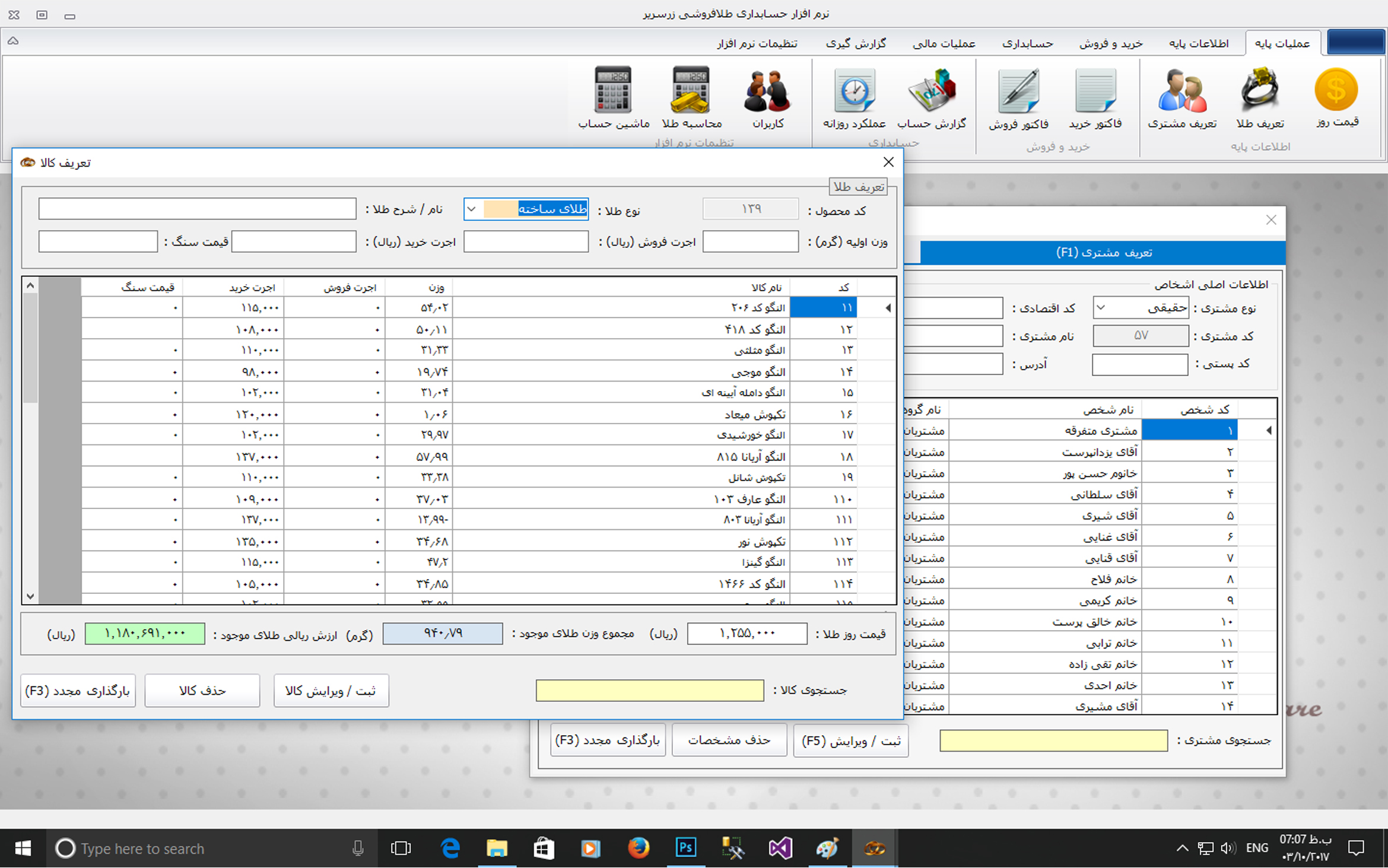Open File Explorer from taskbar
This screenshot has width=1388, height=868.
497,848
